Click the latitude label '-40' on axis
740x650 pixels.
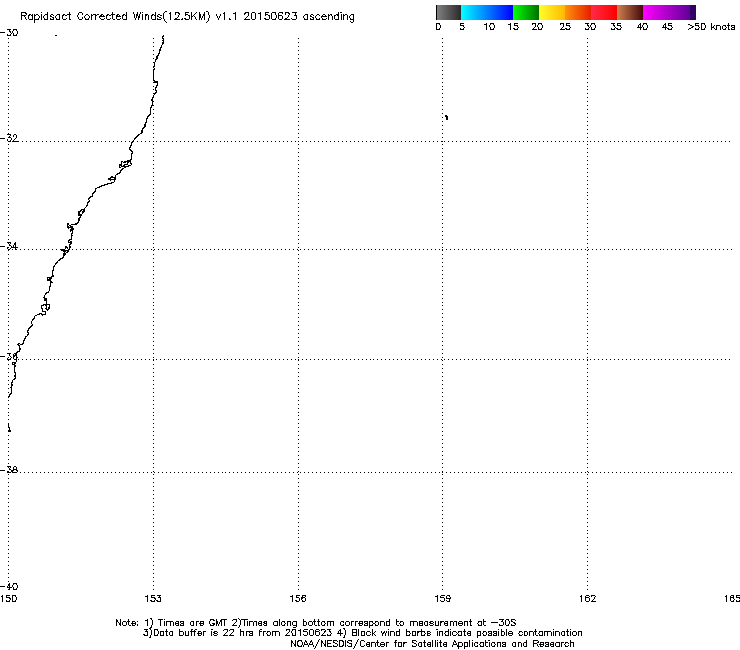click(x=9, y=587)
